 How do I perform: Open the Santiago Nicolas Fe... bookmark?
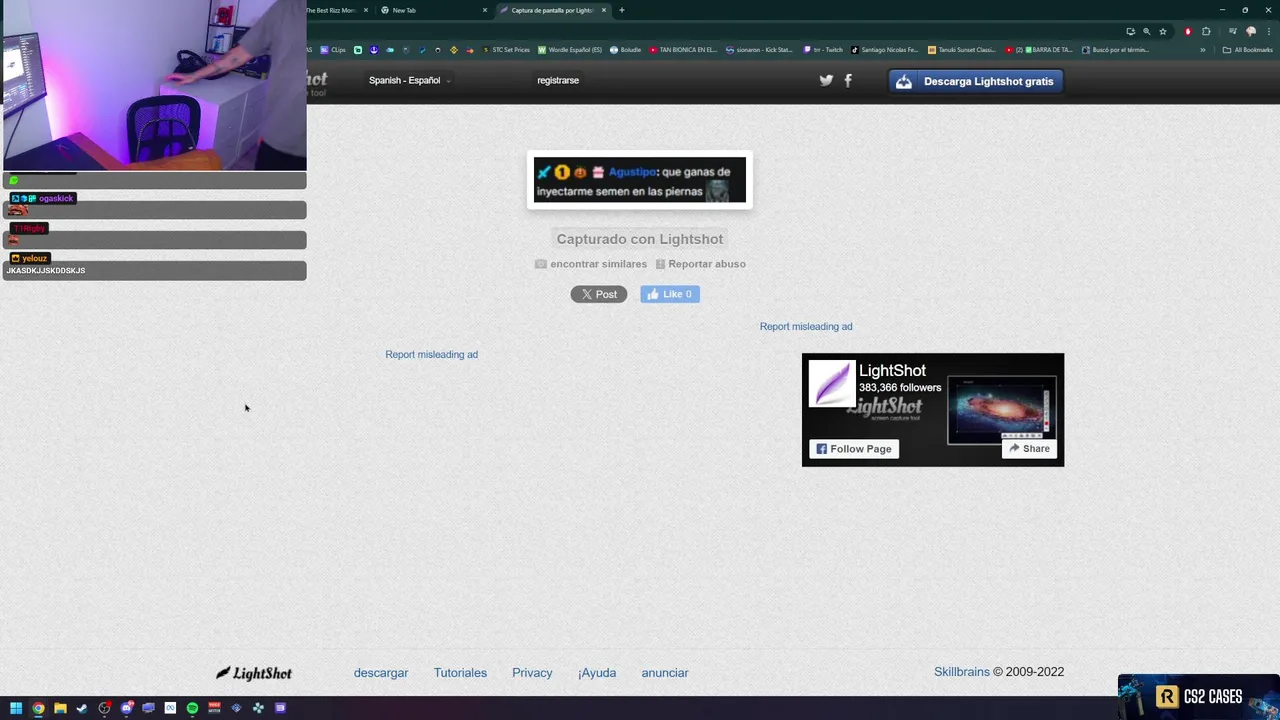pyautogui.click(x=884, y=50)
